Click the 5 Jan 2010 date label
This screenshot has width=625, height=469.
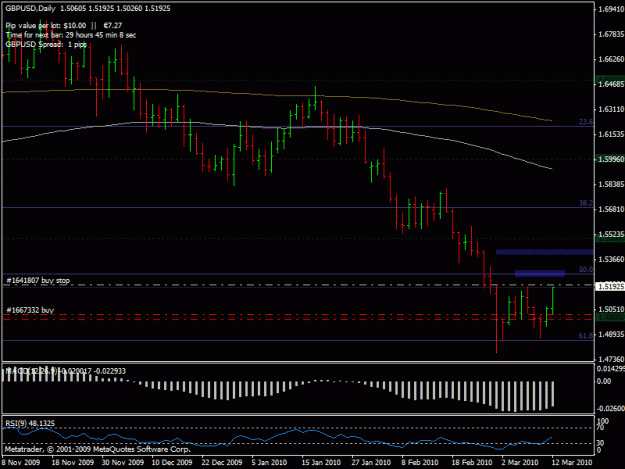[x=269, y=462]
